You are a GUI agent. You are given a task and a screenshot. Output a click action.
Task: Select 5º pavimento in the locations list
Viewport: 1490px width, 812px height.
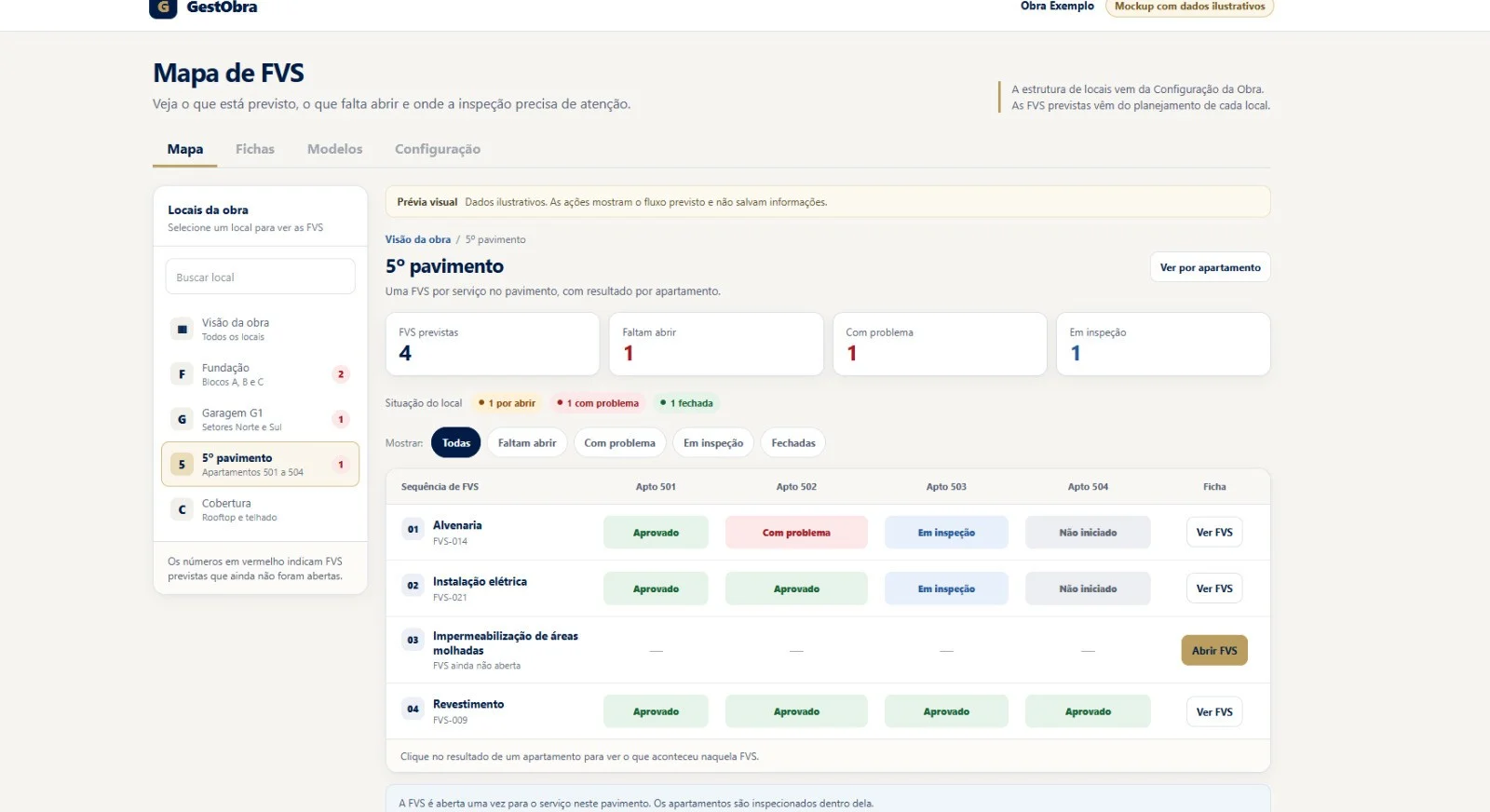point(260,465)
